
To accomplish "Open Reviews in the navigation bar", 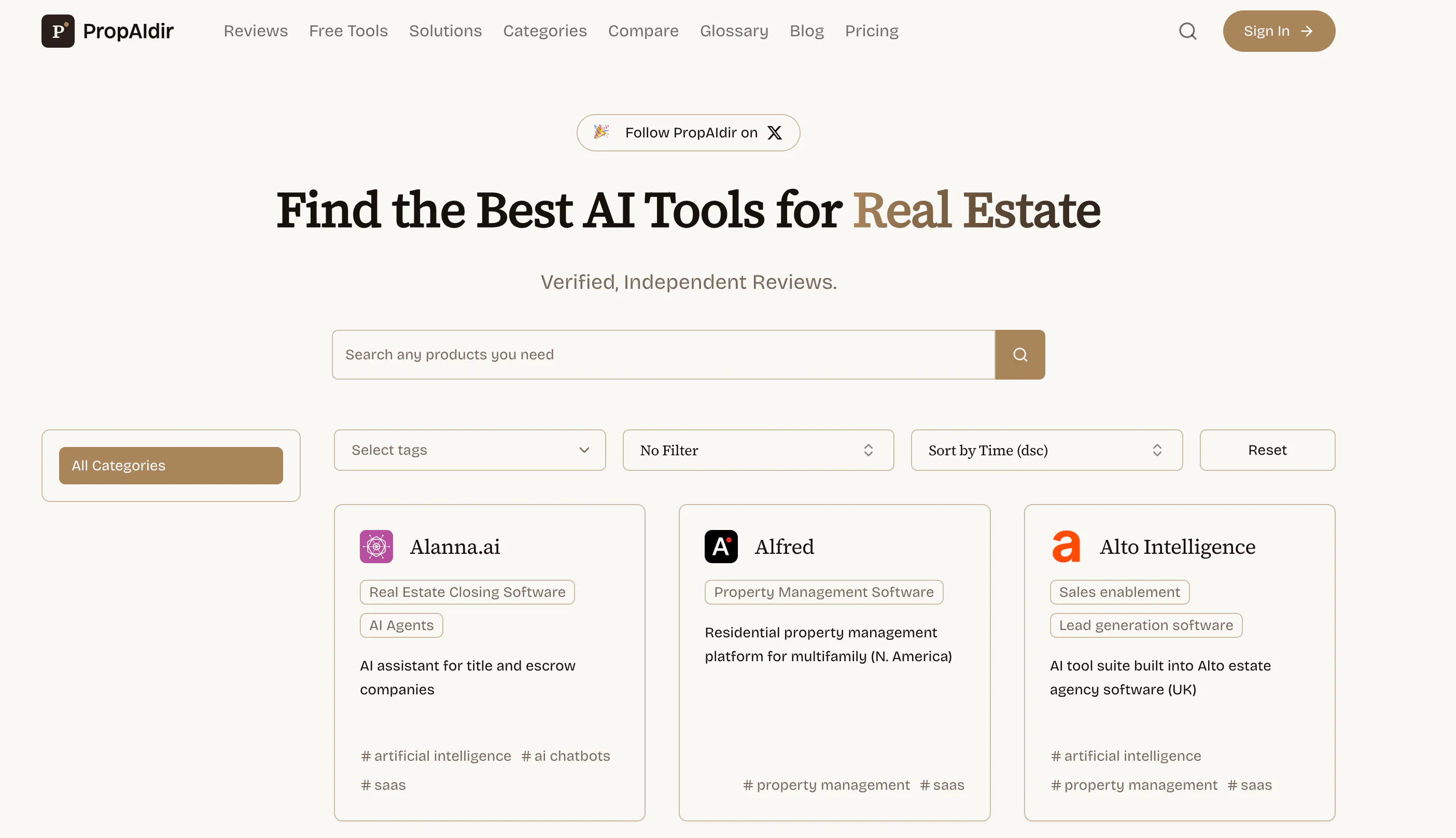I will pos(256,31).
